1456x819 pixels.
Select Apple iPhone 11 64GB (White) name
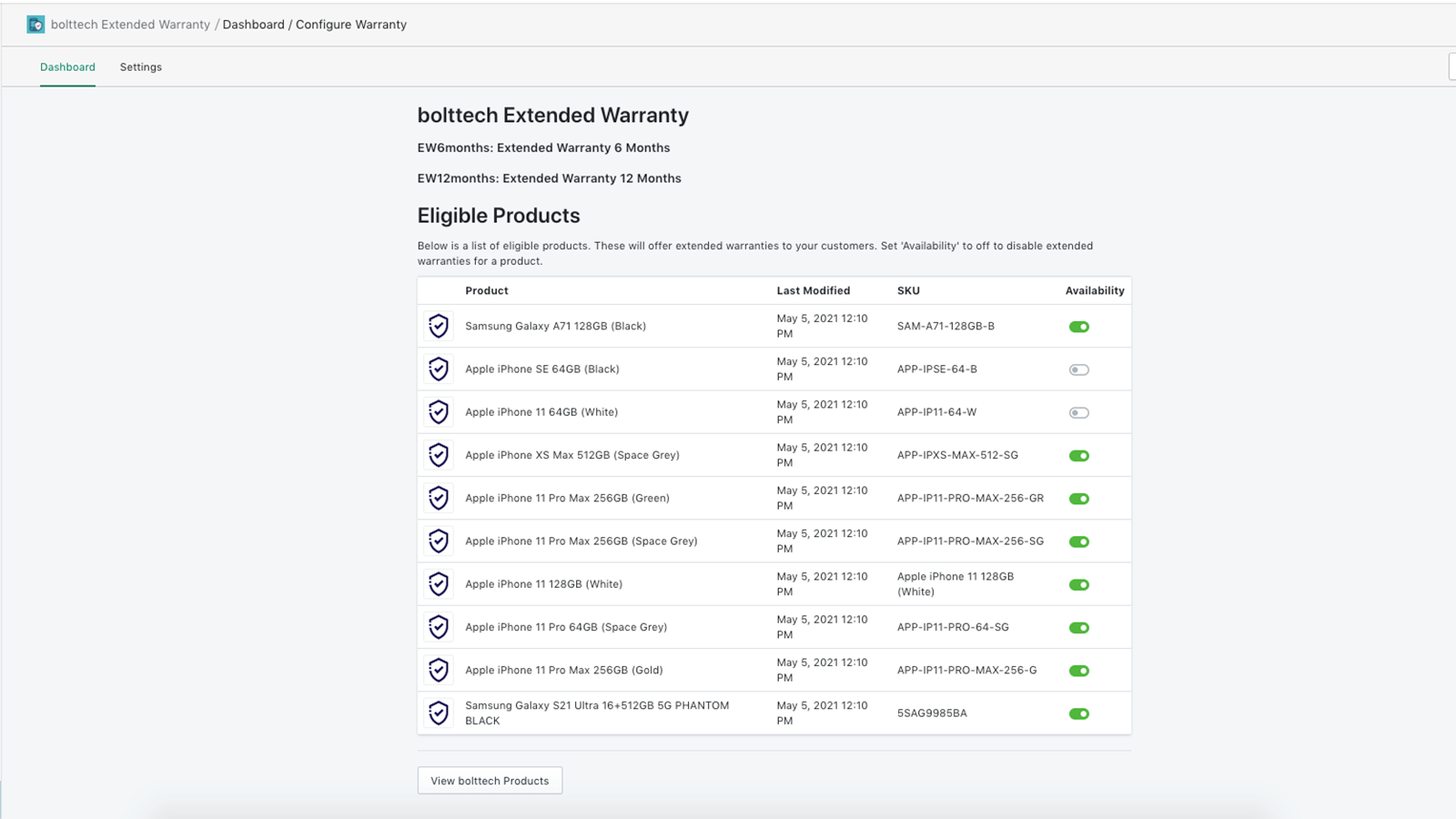pyautogui.click(x=541, y=412)
